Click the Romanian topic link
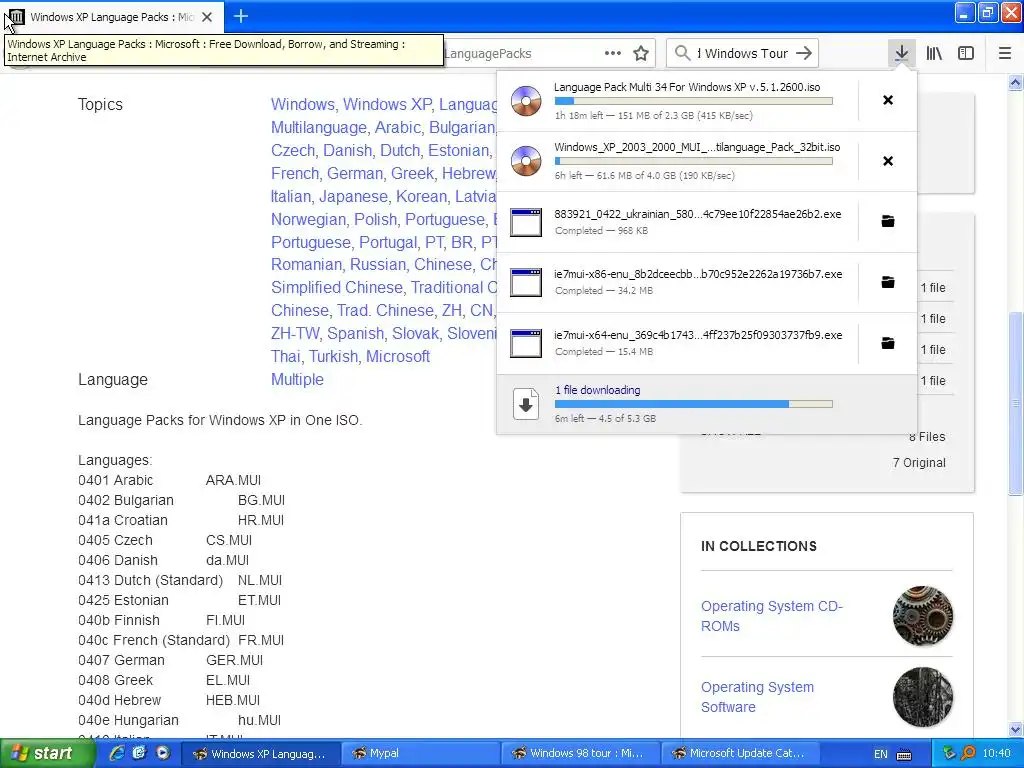 point(306,264)
